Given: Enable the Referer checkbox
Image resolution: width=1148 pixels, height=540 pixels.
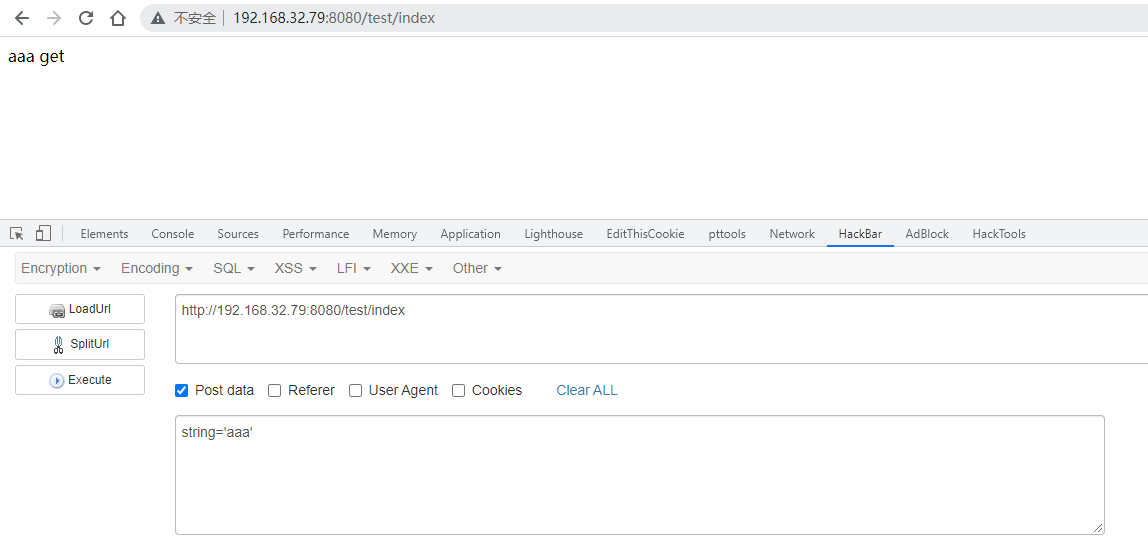Looking at the screenshot, I should 275,391.
